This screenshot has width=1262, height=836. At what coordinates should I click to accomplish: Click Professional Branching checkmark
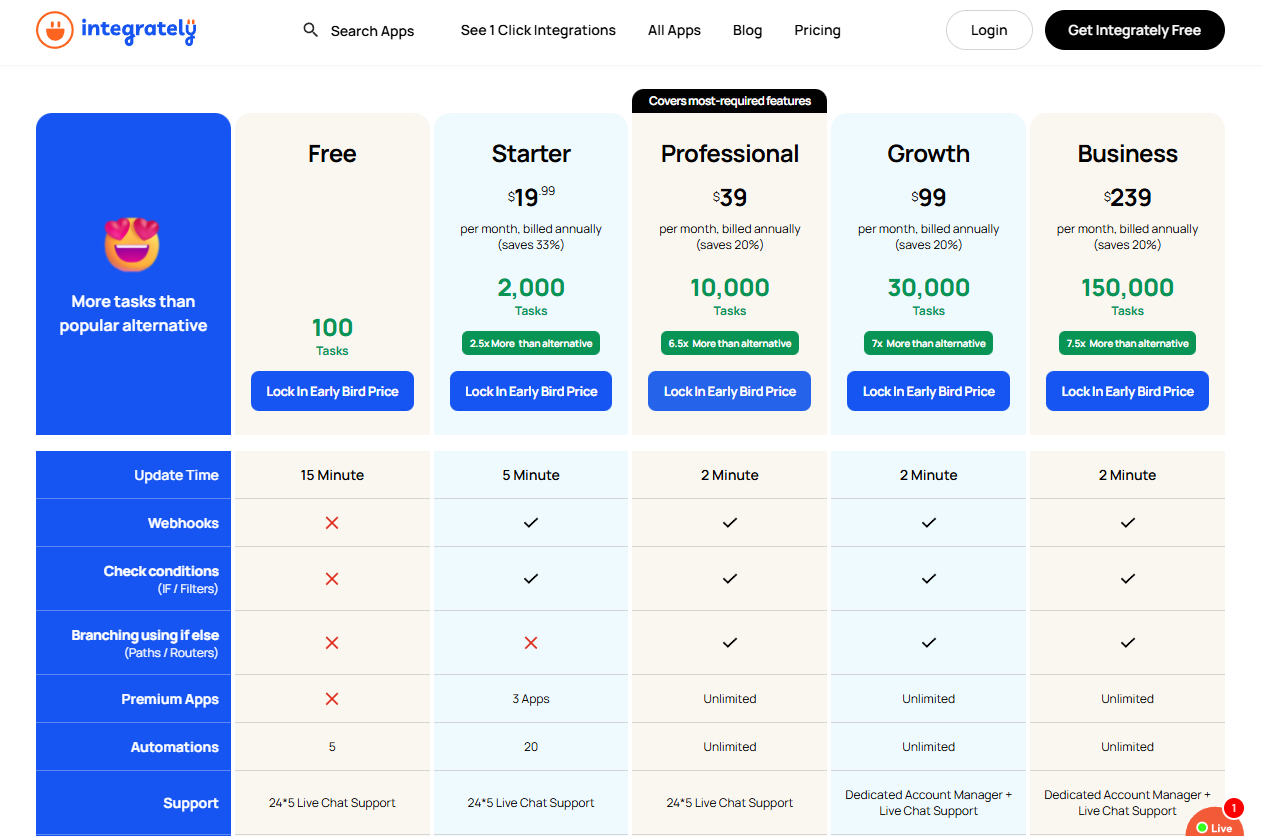coord(730,643)
